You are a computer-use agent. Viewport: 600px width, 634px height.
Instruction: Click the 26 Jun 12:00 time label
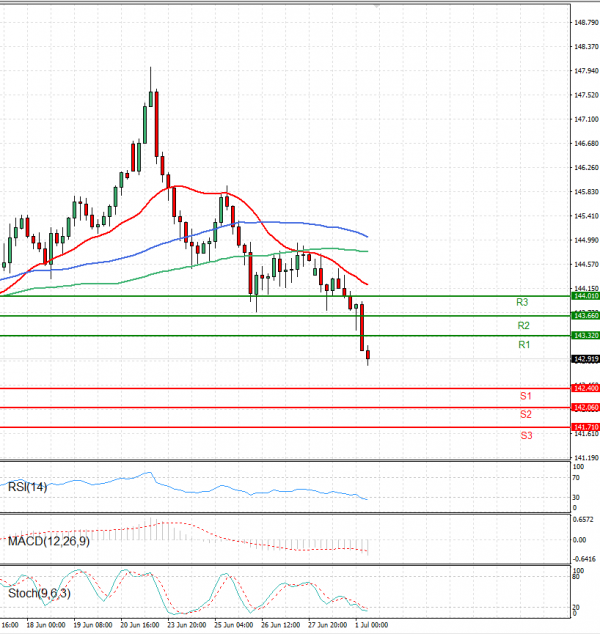(281, 625)
